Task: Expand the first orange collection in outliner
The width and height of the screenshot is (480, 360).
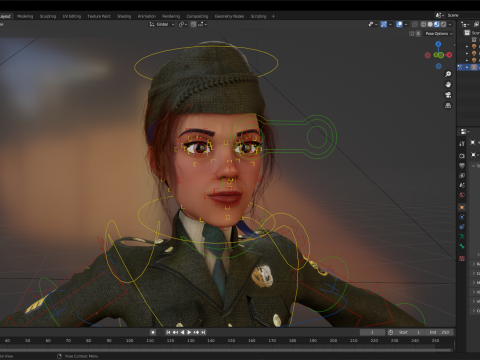Action: [467, 47]
